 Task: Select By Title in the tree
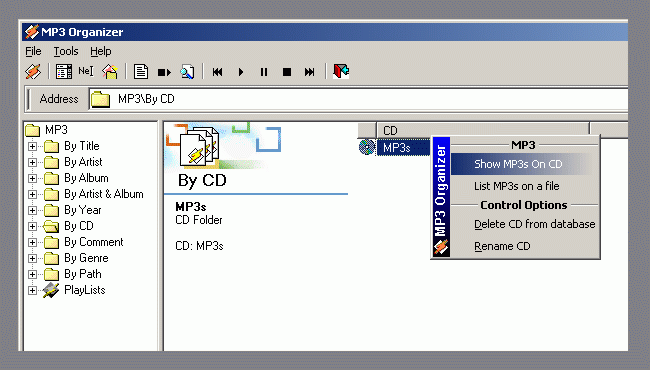coord(82,146)
